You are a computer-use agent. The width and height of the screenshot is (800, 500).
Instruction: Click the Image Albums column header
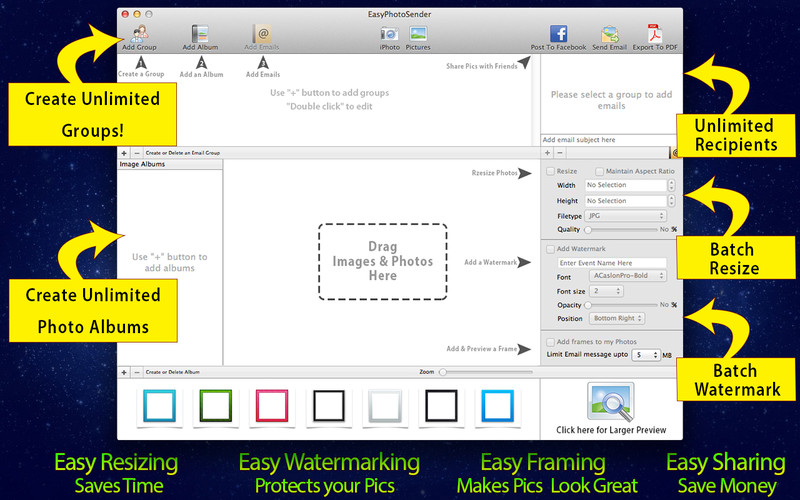coord(170,164)
